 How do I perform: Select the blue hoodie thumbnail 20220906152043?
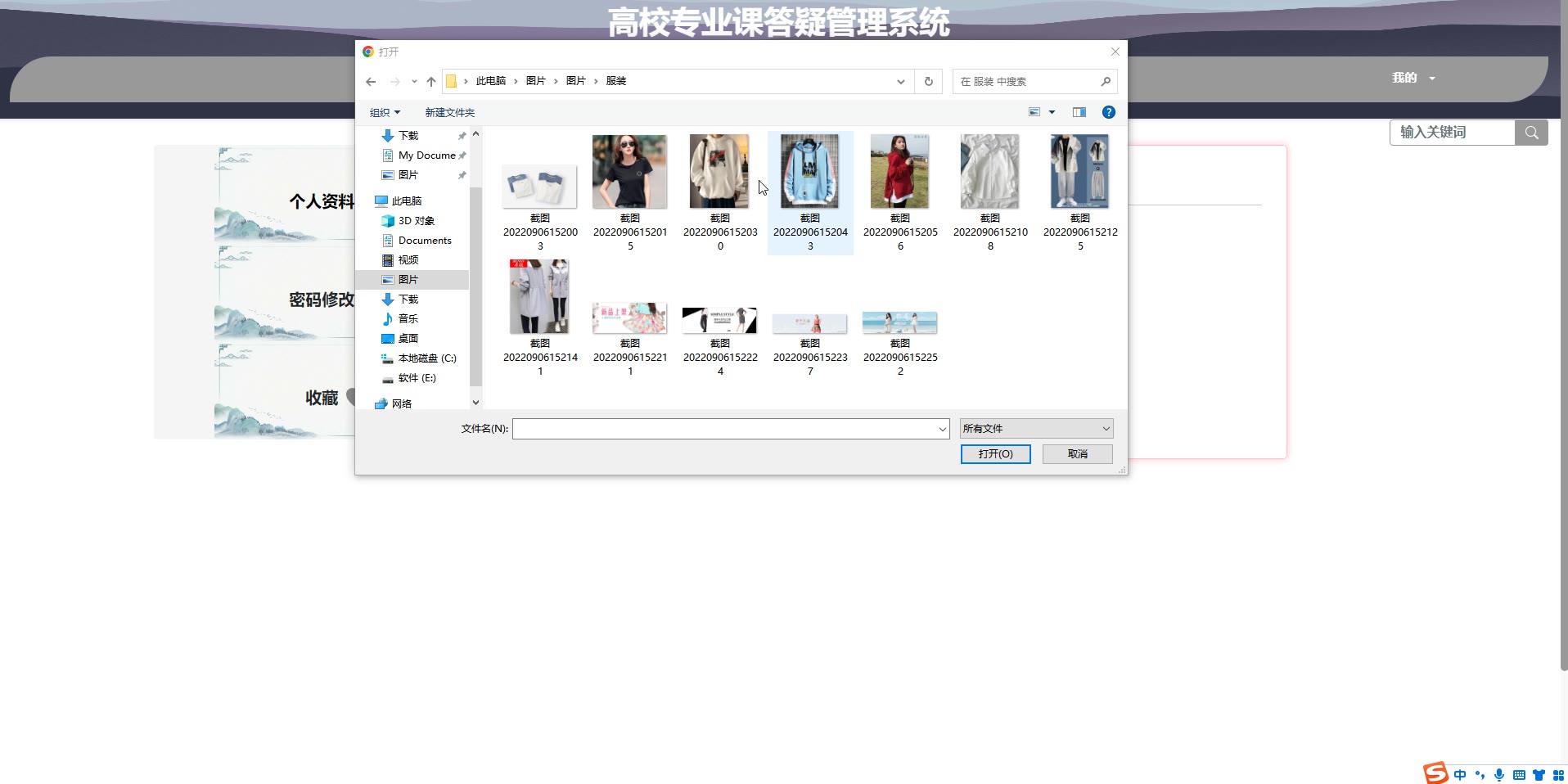pyautogui.click(x=809, y=173)
